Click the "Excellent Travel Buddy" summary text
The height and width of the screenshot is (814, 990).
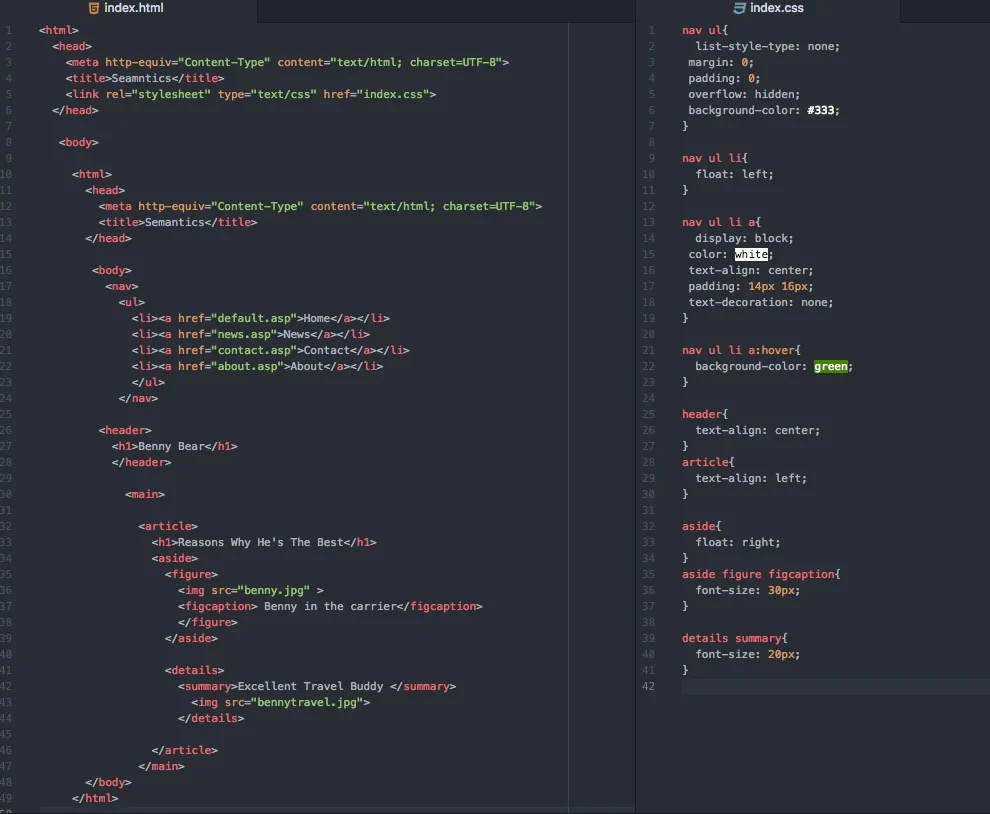pyautogui.click(x=311, y=686)
